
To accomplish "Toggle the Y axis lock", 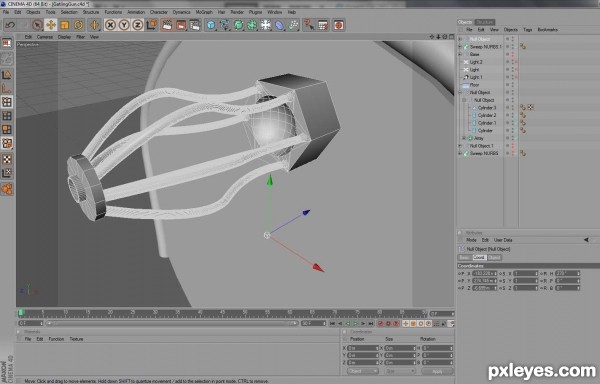I will click(124, 25).
